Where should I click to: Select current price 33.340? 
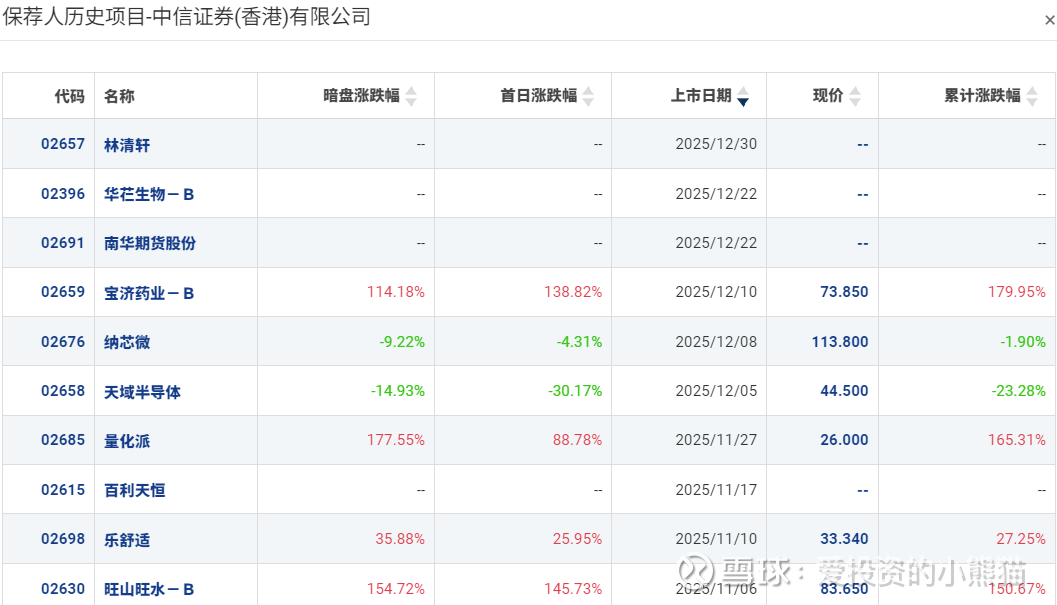pos(844,539)
